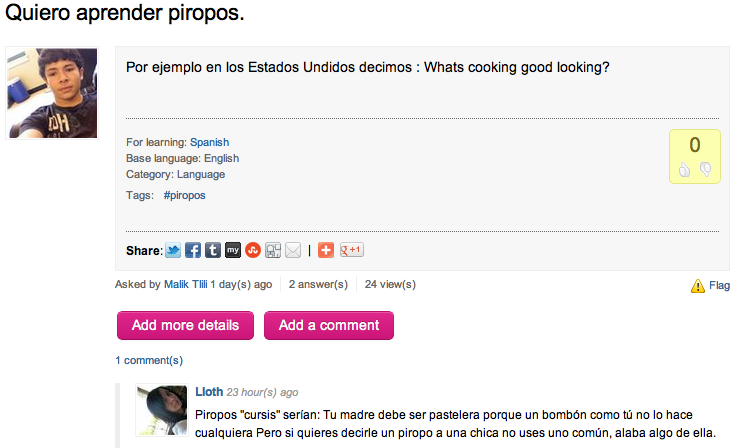Screen dimensions: 742x448
Task: Open Malik Tlili's profile link
Action: coord(185,284)
